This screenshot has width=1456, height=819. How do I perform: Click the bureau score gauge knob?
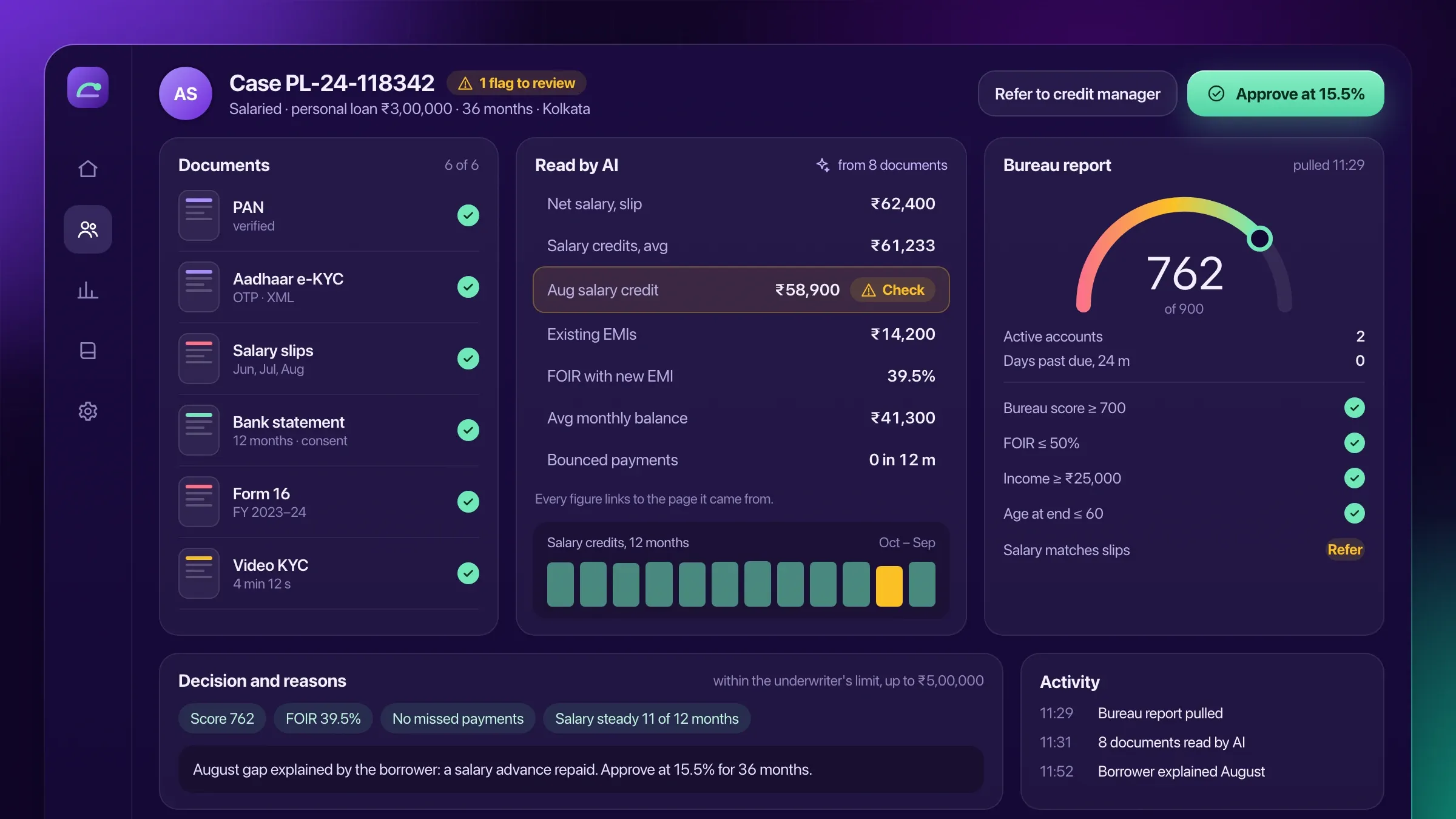tap(1259, 238)
